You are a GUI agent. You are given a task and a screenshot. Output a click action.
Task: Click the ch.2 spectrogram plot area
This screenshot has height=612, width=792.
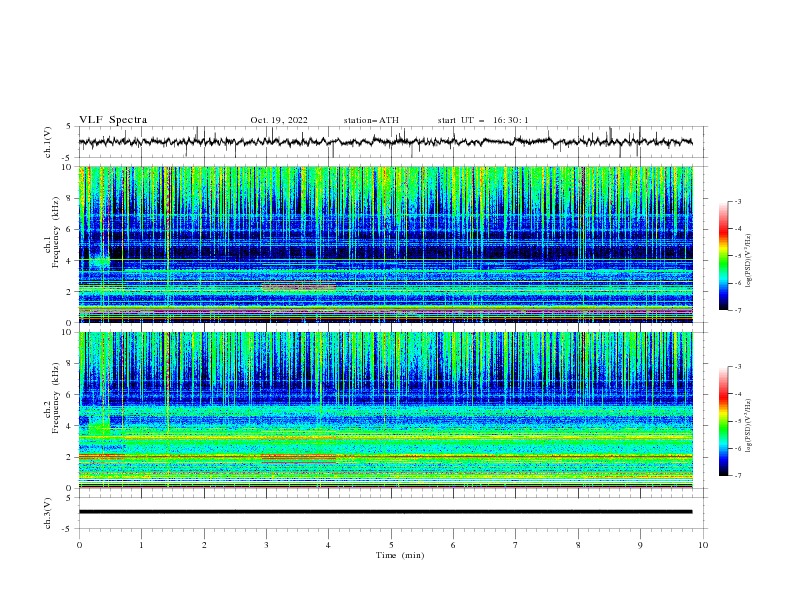385,410
